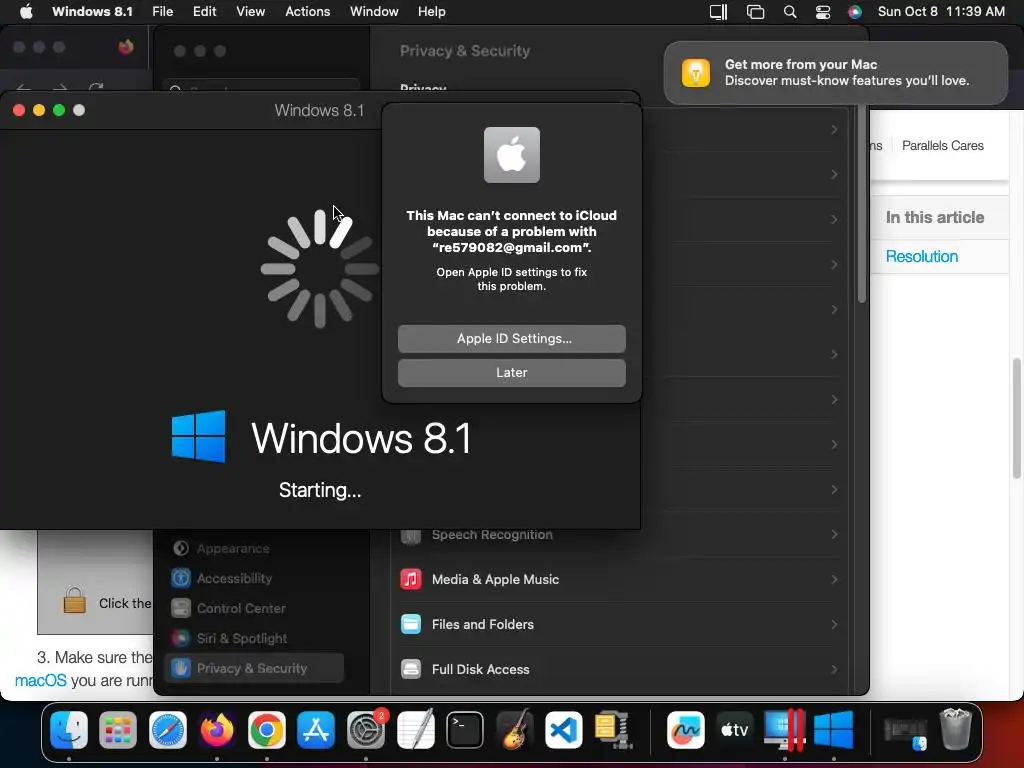Expand Media & Apple Music chevron
The height and width of the screenshot is (768, 1024).
coord(834,579)
